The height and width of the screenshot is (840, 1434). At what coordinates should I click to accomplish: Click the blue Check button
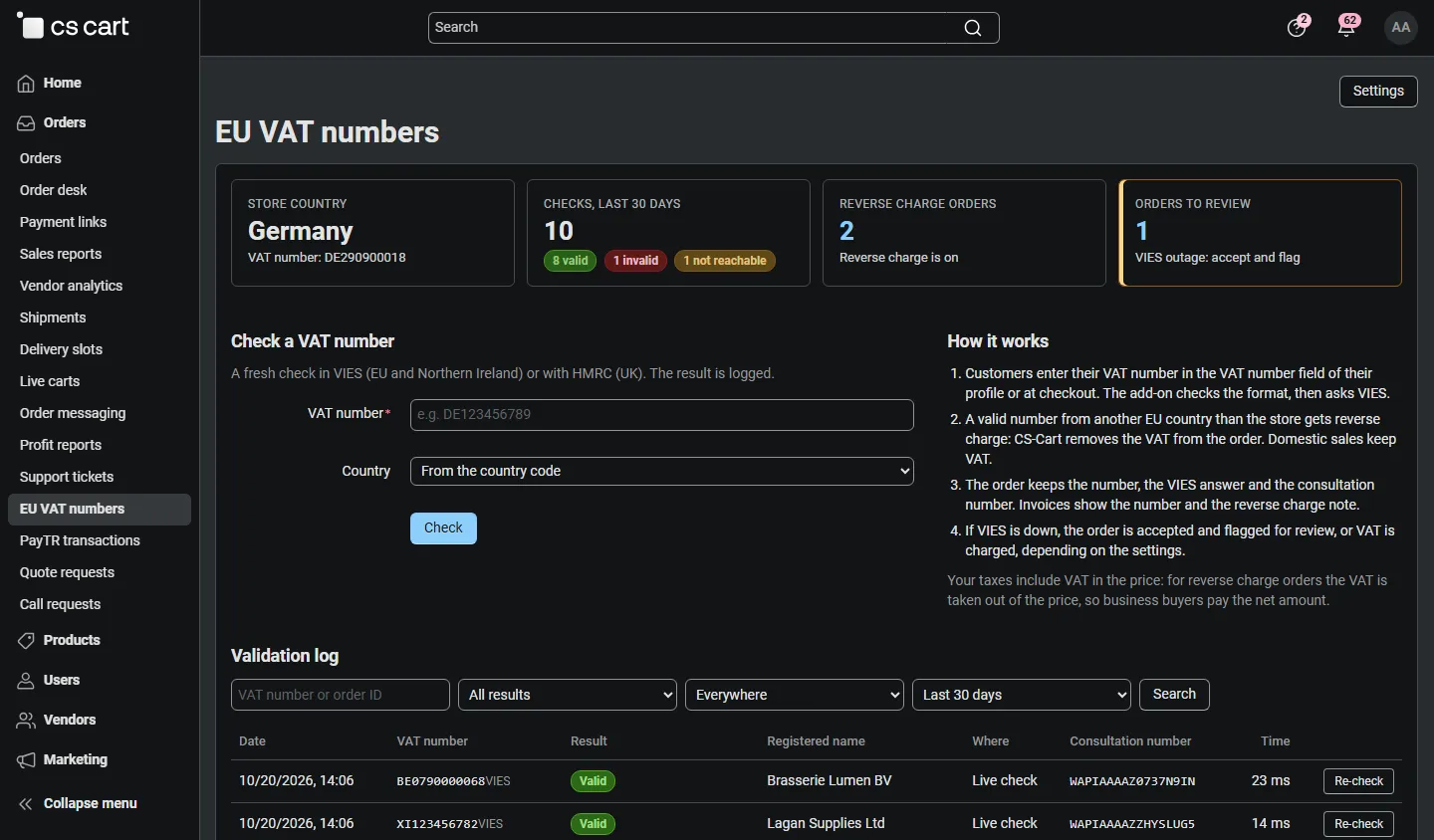tap(443, 528)
